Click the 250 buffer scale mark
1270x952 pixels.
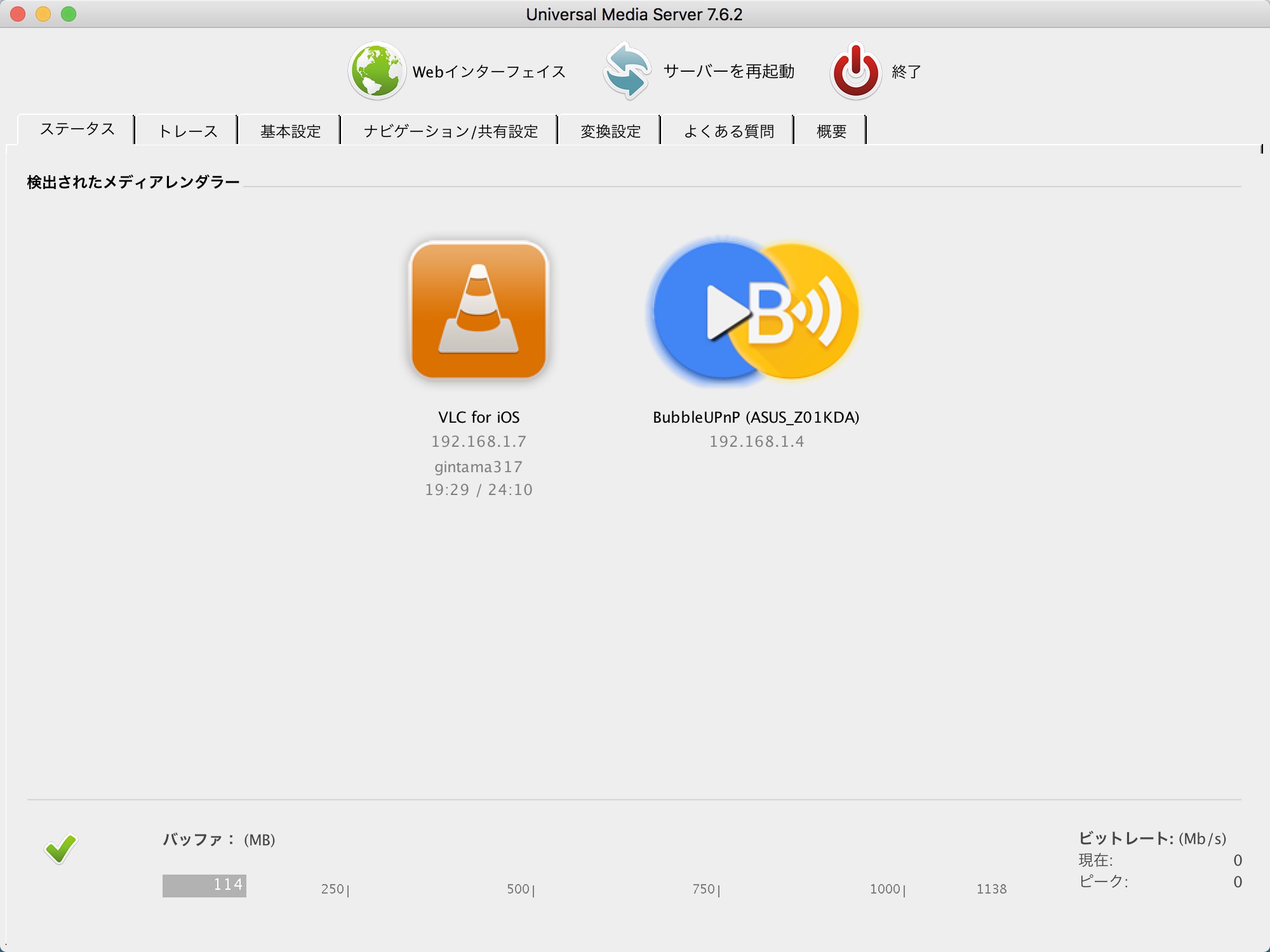point(335,889)
